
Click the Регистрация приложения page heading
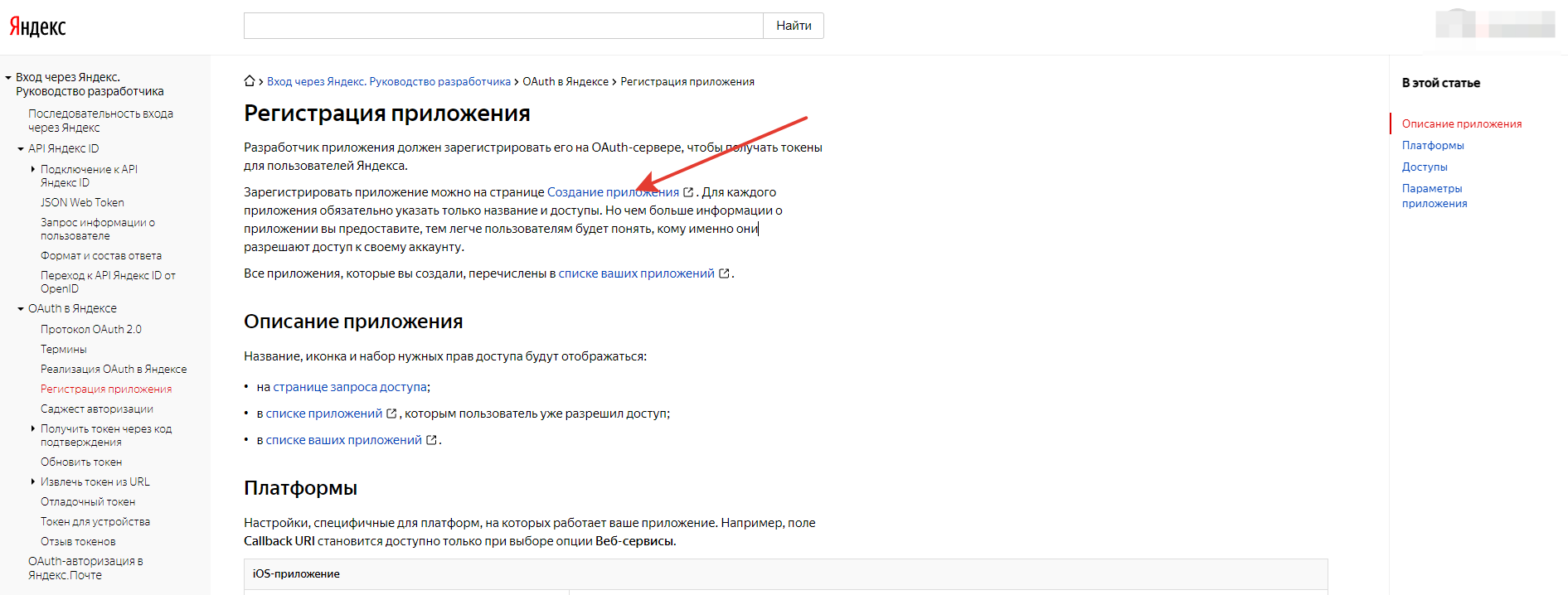tap(387, 114)
